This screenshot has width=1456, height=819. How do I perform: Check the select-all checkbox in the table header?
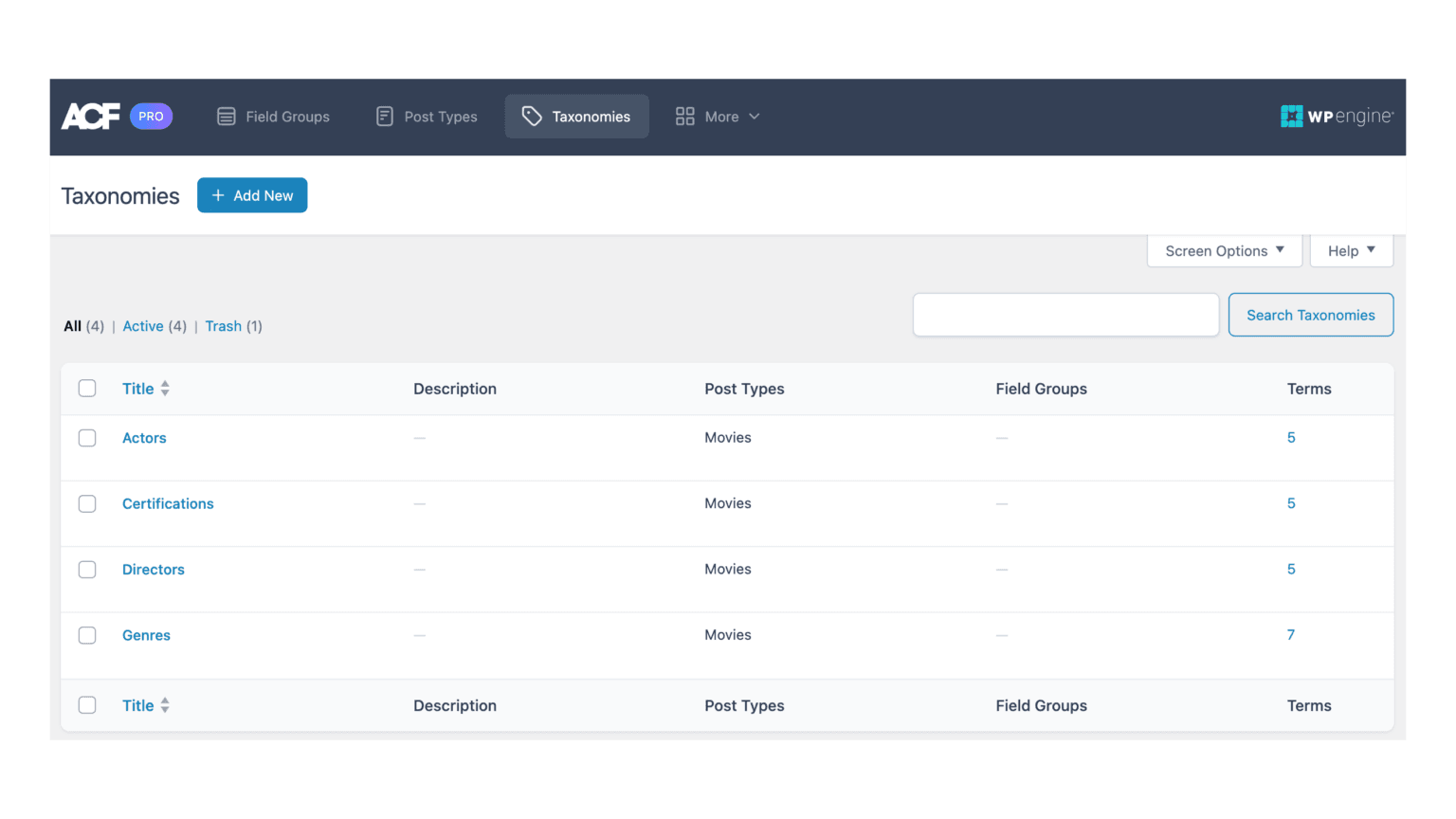point(87,388)
